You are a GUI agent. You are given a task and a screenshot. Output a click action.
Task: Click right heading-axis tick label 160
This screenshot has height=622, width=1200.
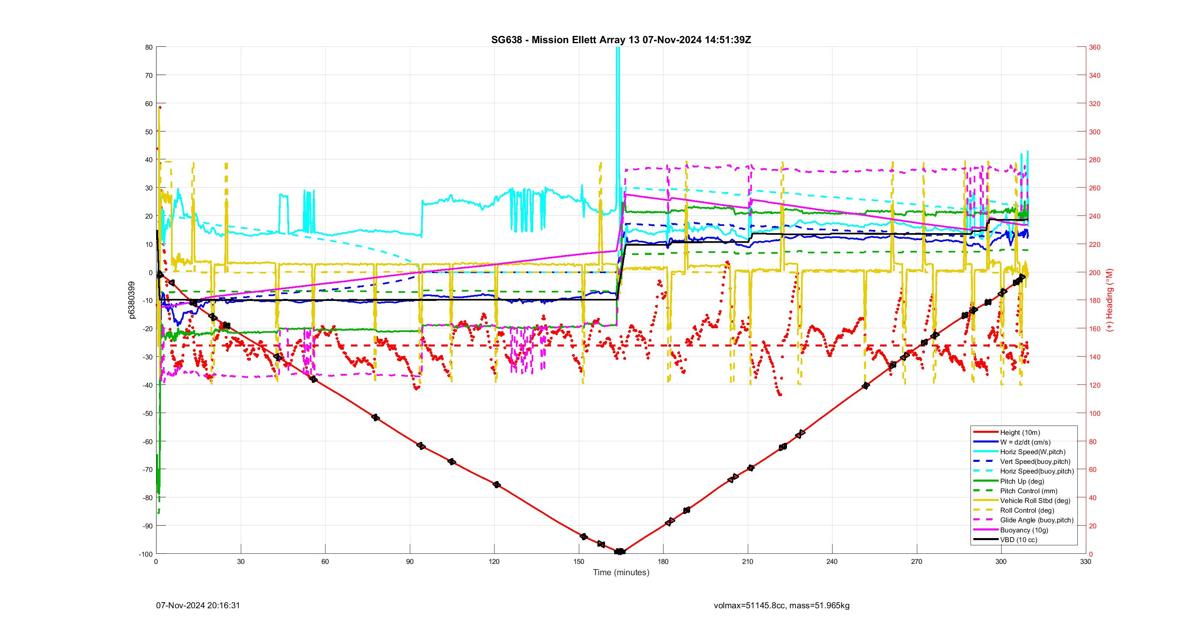(x=1095, y=329)
